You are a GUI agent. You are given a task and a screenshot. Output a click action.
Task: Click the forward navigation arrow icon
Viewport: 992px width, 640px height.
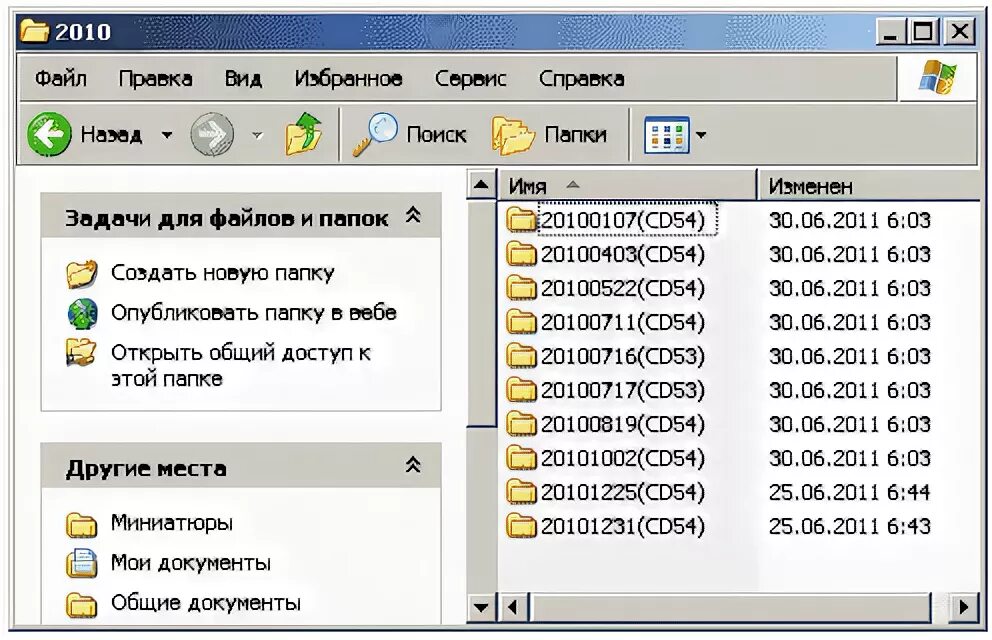[x=212, y=133]
